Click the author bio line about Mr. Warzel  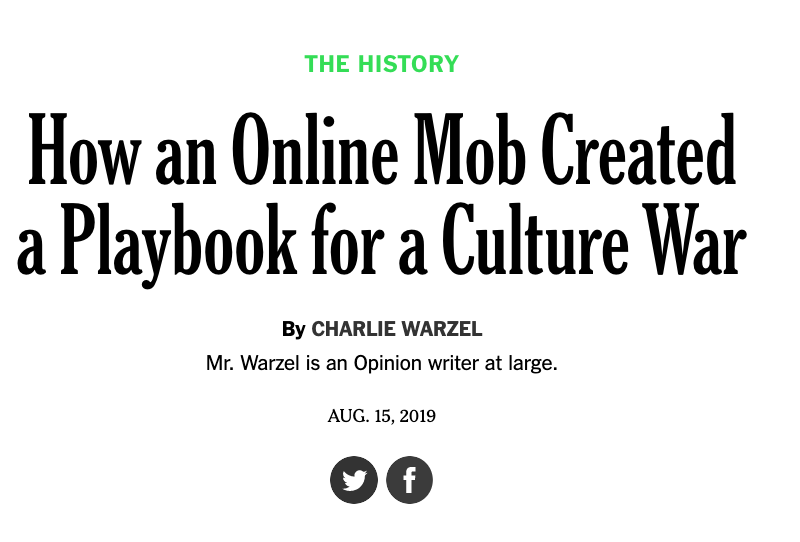[382, 363]
